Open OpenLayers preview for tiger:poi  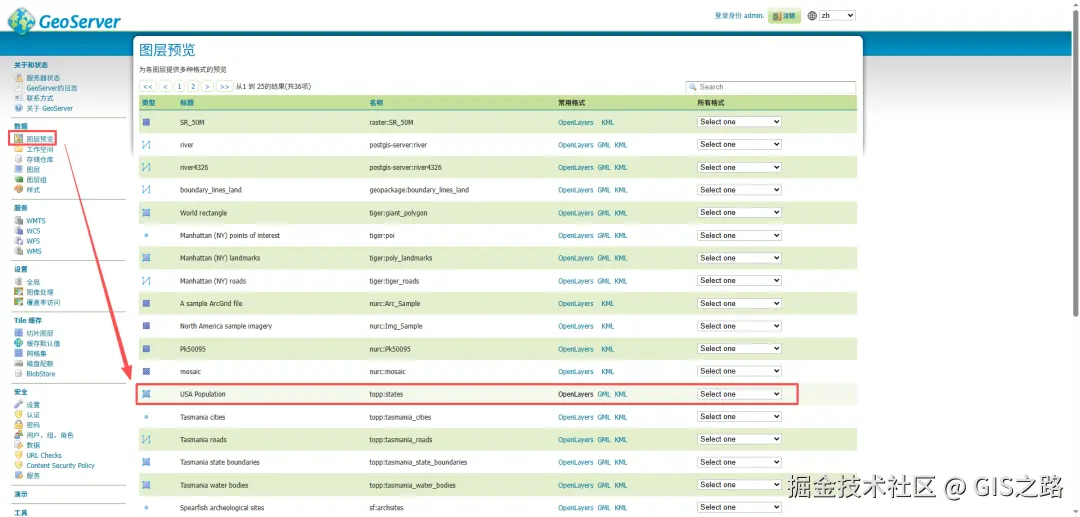coord(575,235)
